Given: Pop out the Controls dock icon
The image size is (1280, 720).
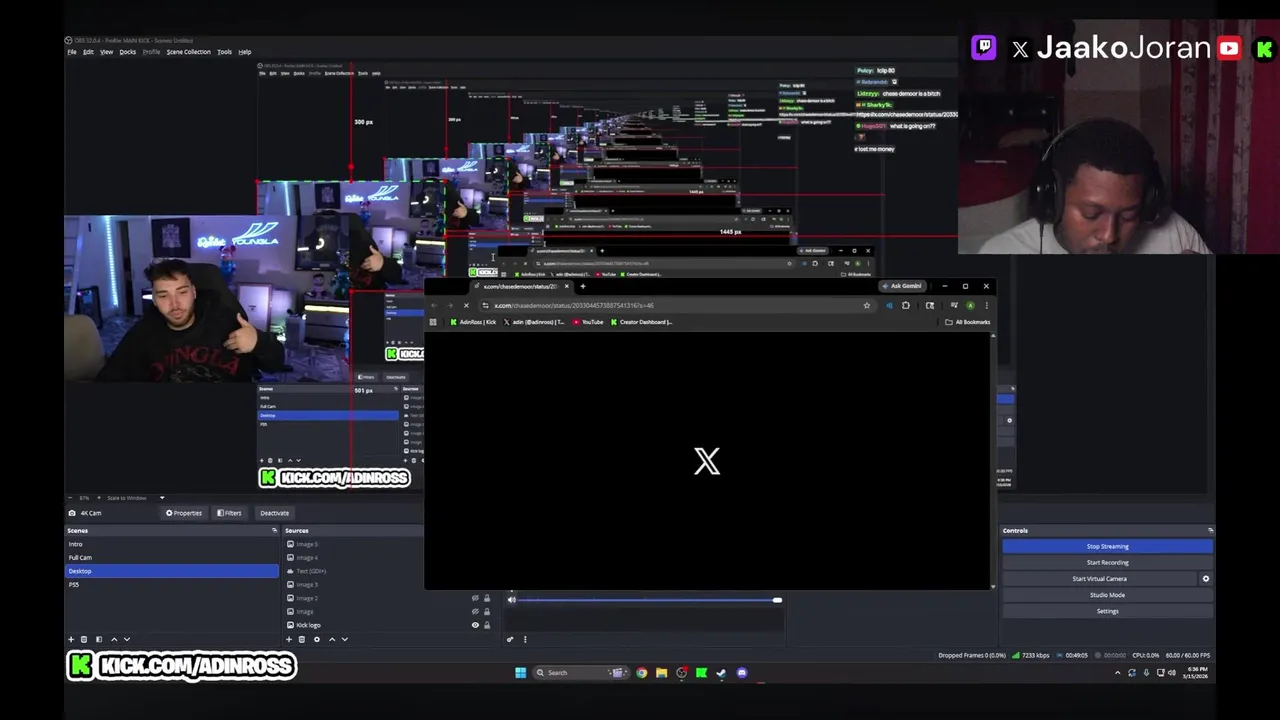Looking at the screenshot, I should click(x=1210, y=531).
